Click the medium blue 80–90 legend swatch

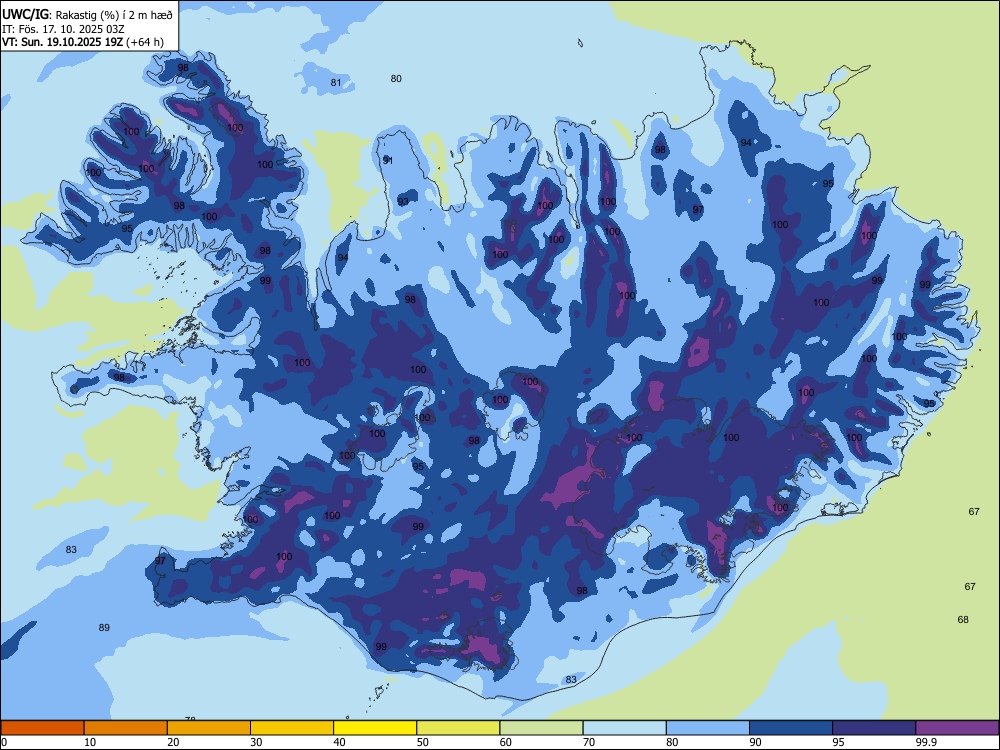(x=708, y=728)
